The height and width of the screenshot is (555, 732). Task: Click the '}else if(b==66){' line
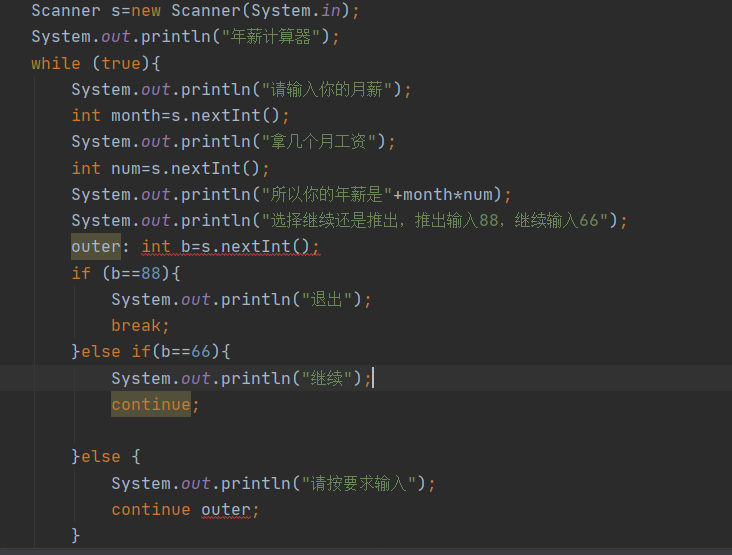(x=150, y=351)
